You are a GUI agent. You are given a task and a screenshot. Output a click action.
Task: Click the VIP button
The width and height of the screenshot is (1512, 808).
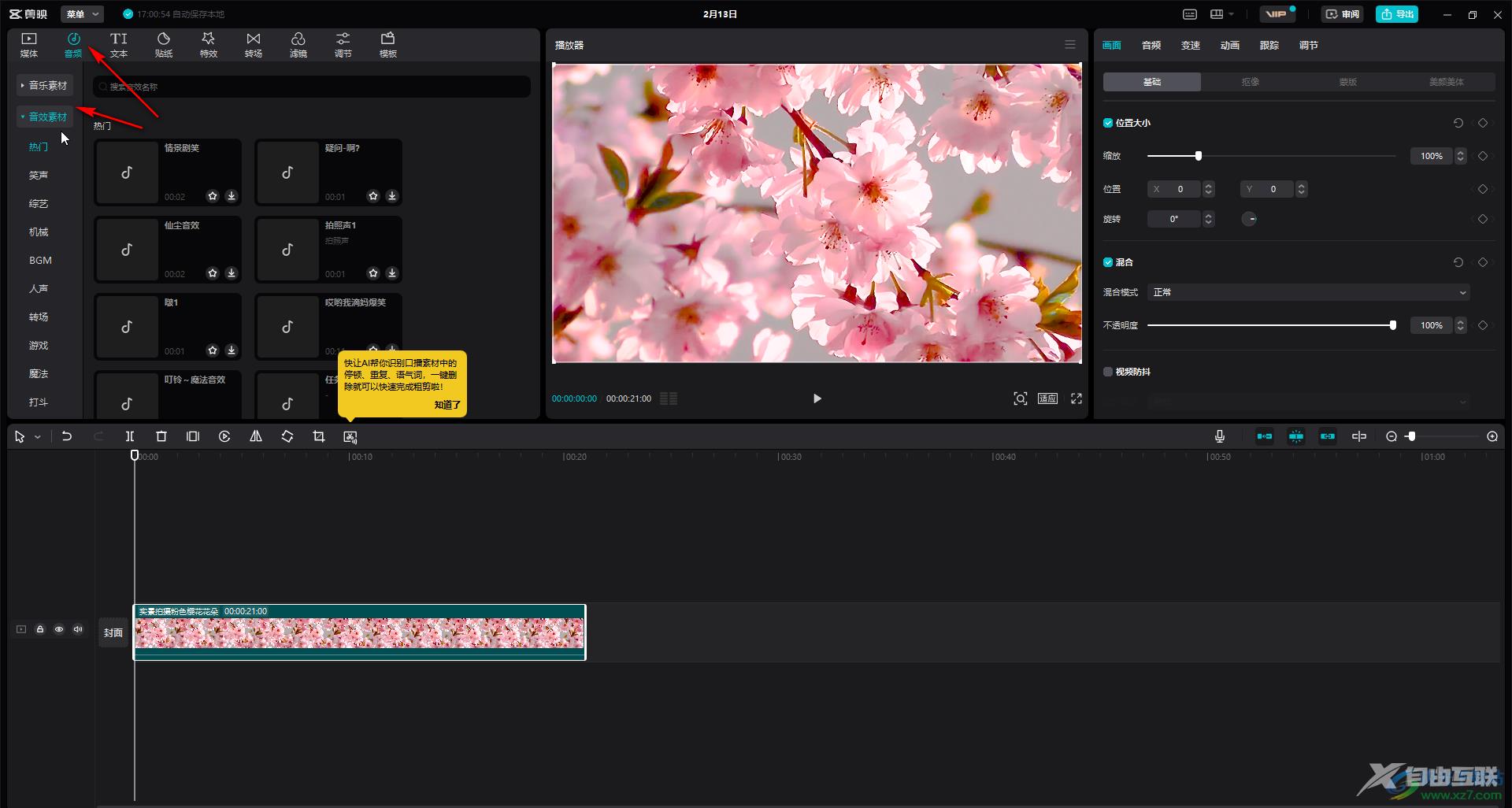[x=1277, y=14]
